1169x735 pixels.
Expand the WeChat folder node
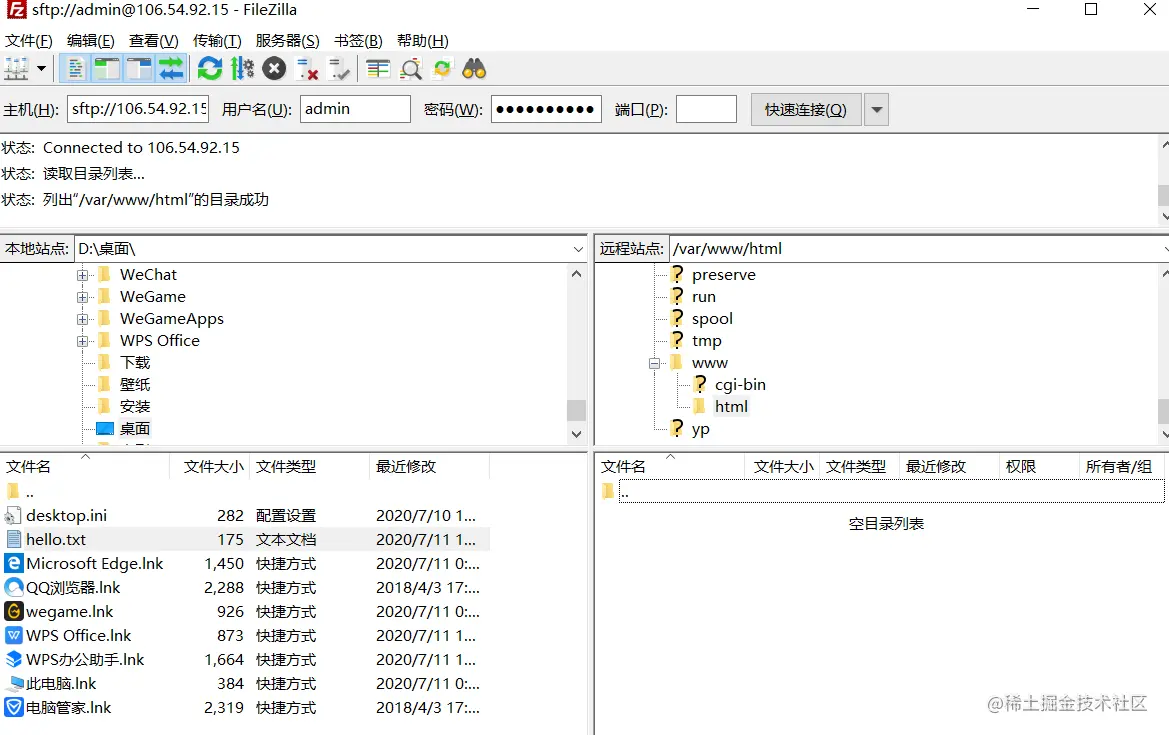[83, 275]
